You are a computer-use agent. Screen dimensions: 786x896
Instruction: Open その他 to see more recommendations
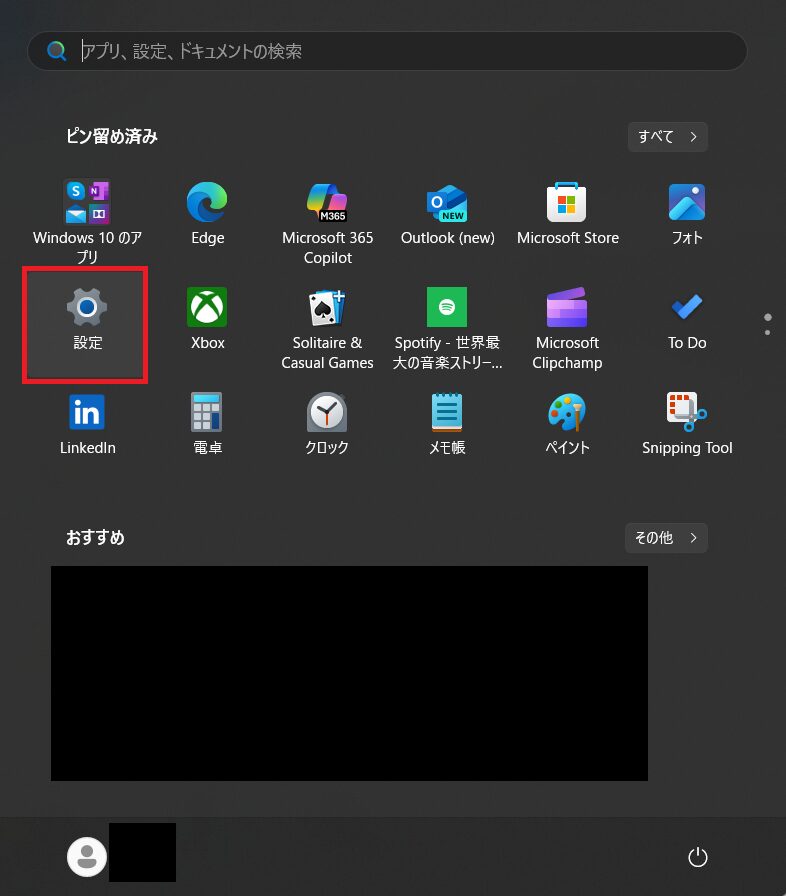(x=666, y=538)
